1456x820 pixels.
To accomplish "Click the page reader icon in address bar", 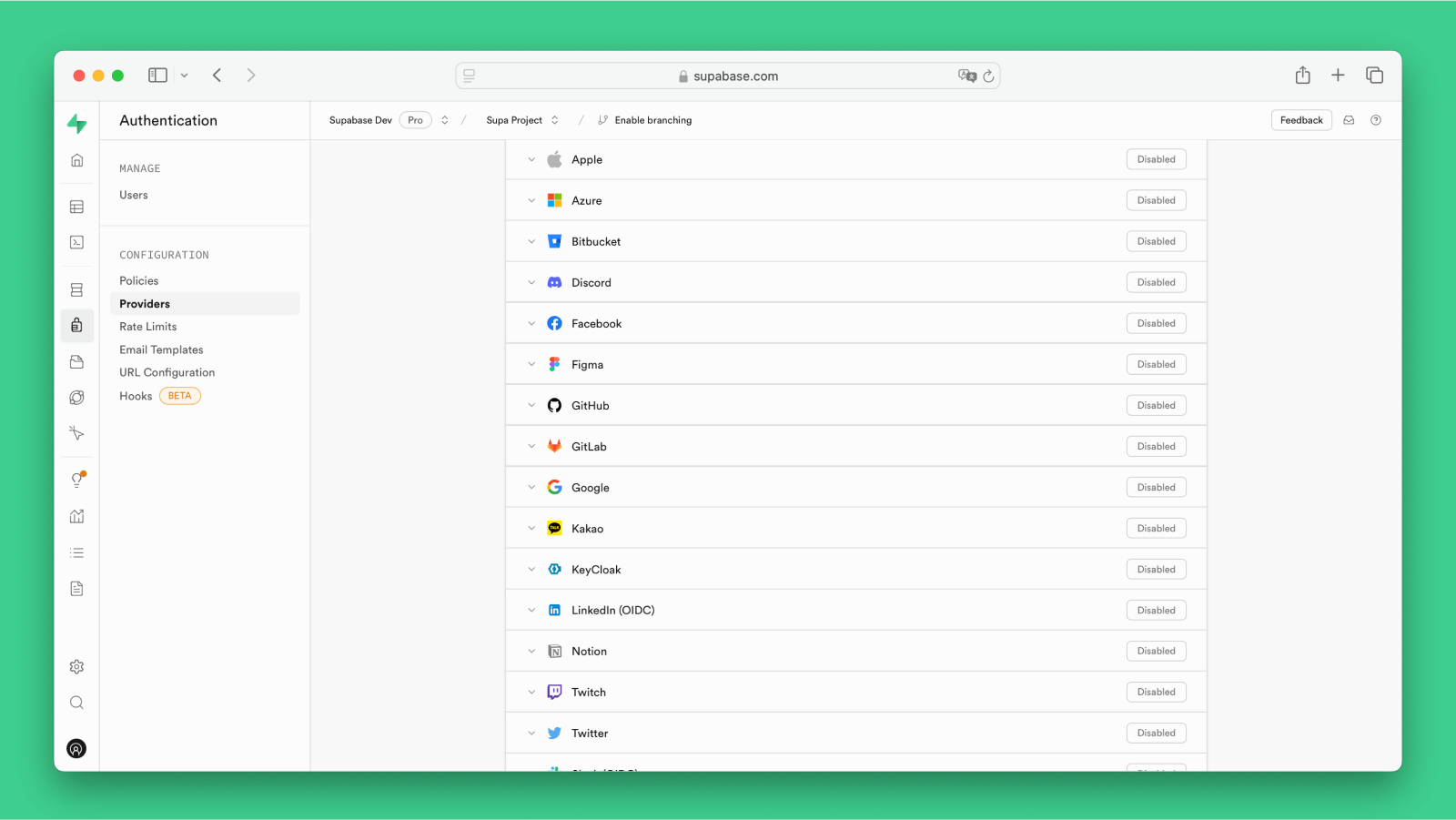I will tap(470, 76).
